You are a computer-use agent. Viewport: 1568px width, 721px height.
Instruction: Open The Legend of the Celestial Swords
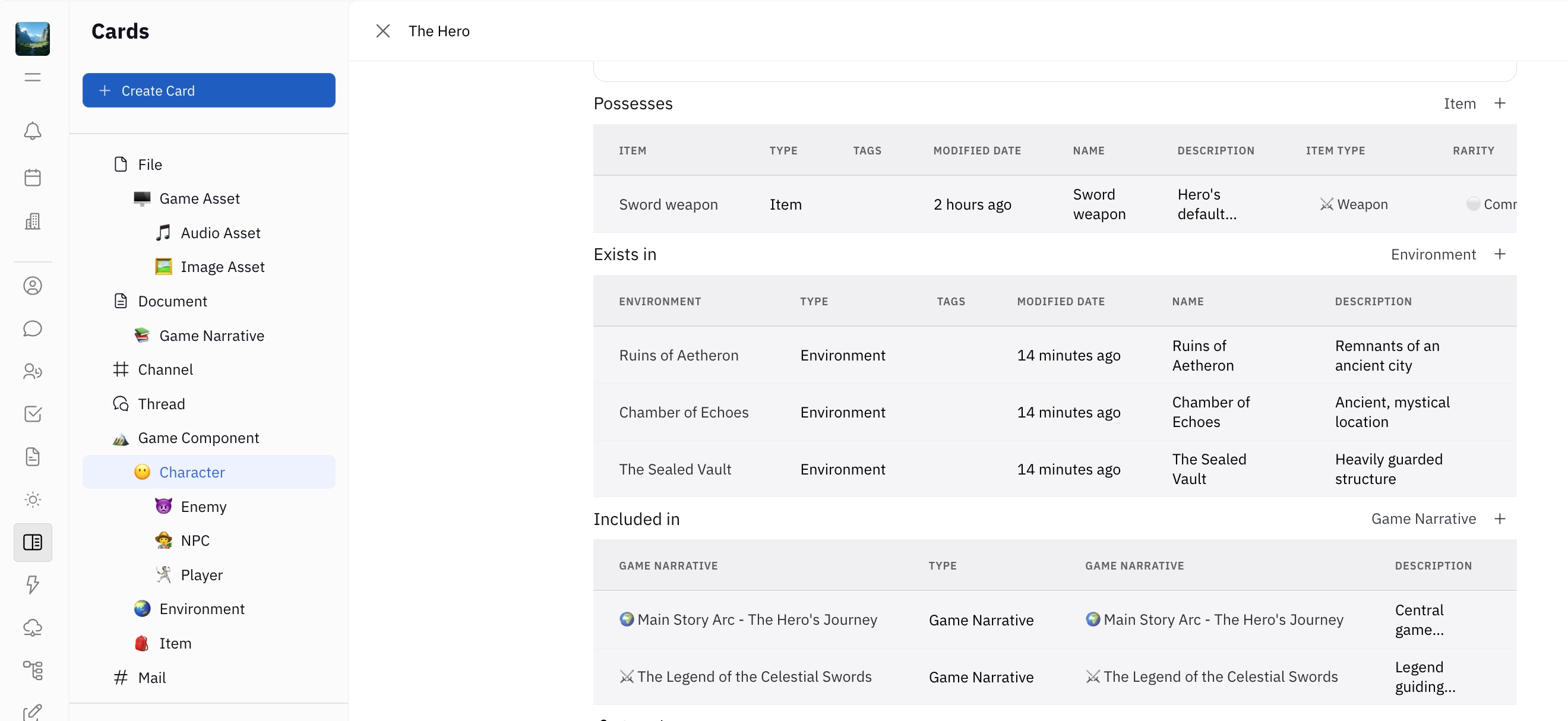[x=754, y=676]
